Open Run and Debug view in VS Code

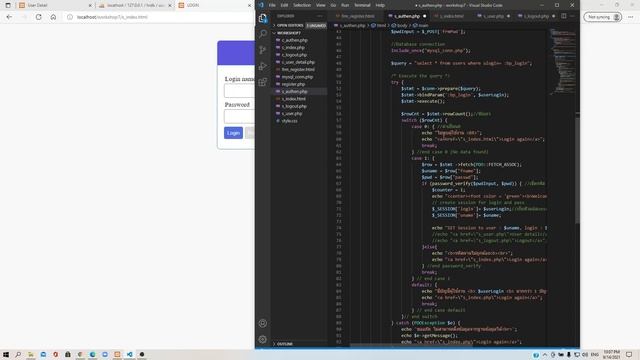pos(262,66)
